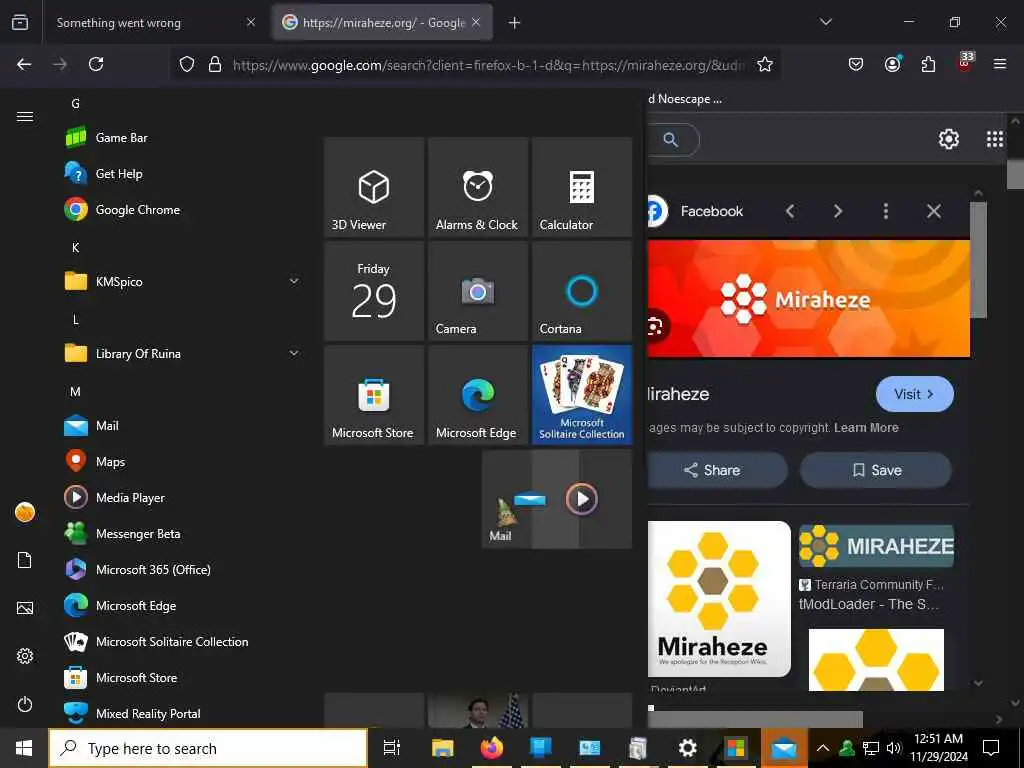Click the Google search magnifier button
This screenshot has width=1024, height=768.
(x=671, y=140)
